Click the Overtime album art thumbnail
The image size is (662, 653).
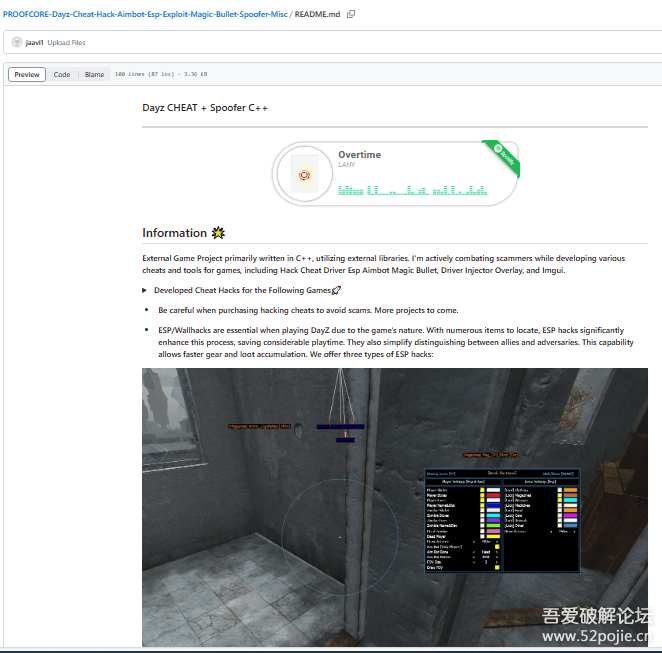(x=304, y=174)
